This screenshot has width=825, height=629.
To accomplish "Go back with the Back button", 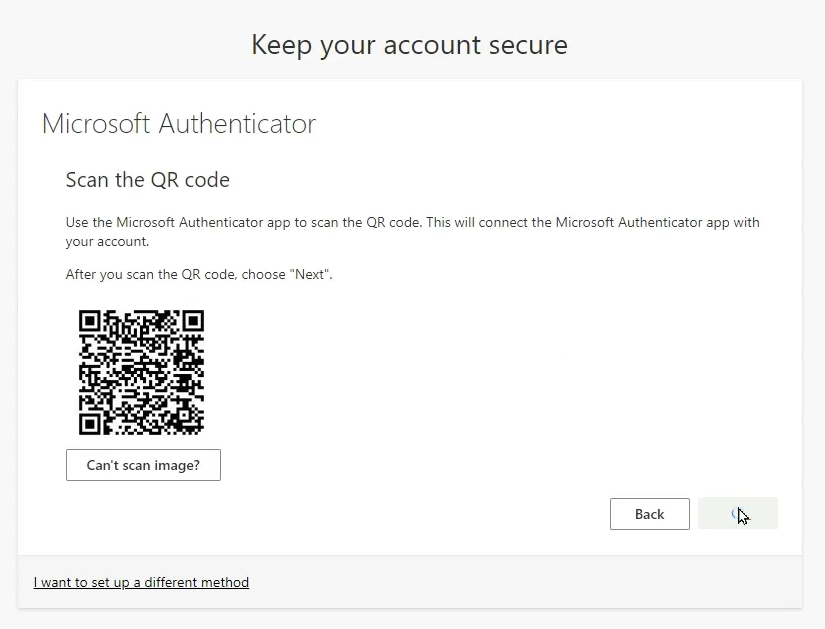I will tap(650, 514).
